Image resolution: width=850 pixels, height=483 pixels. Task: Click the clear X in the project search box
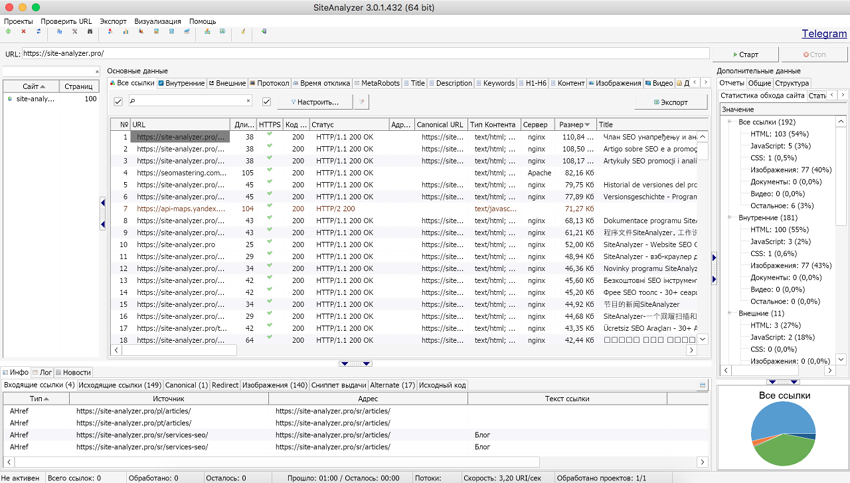point(97,72)
